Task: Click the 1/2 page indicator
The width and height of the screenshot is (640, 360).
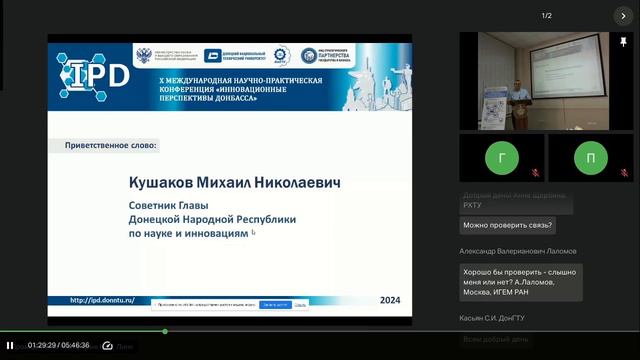Action: [547, 16]
